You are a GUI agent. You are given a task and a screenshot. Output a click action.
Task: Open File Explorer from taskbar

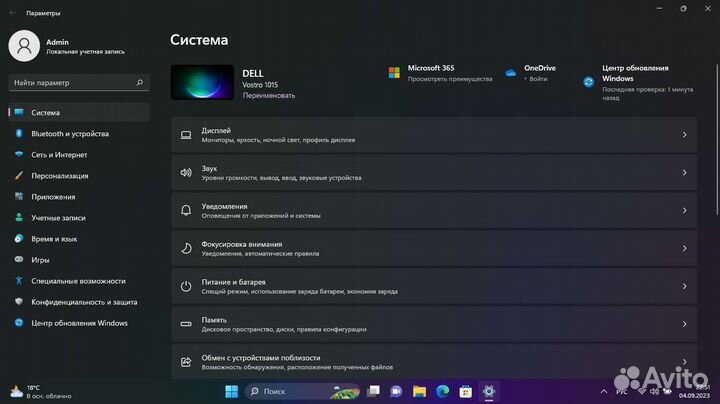pyautogui.click(x=419, y=392)
